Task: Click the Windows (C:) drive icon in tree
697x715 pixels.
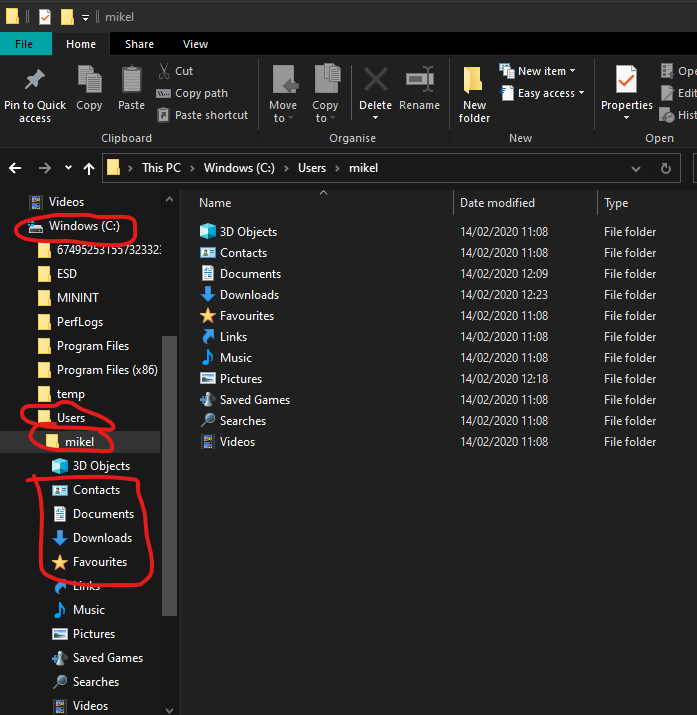Action: tap(35, 227)
